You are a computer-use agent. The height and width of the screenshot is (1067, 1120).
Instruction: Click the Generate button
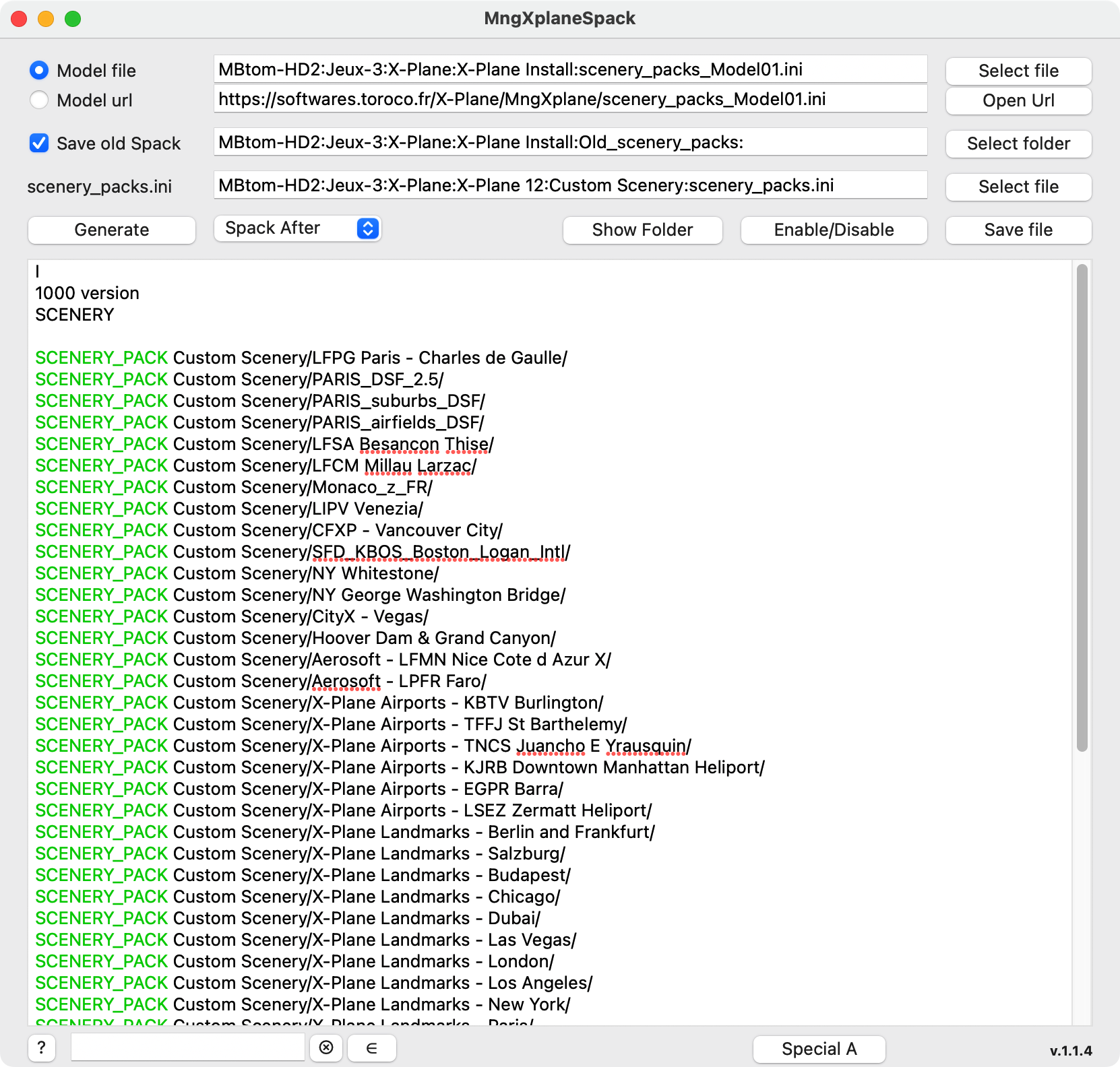[112, 230]
